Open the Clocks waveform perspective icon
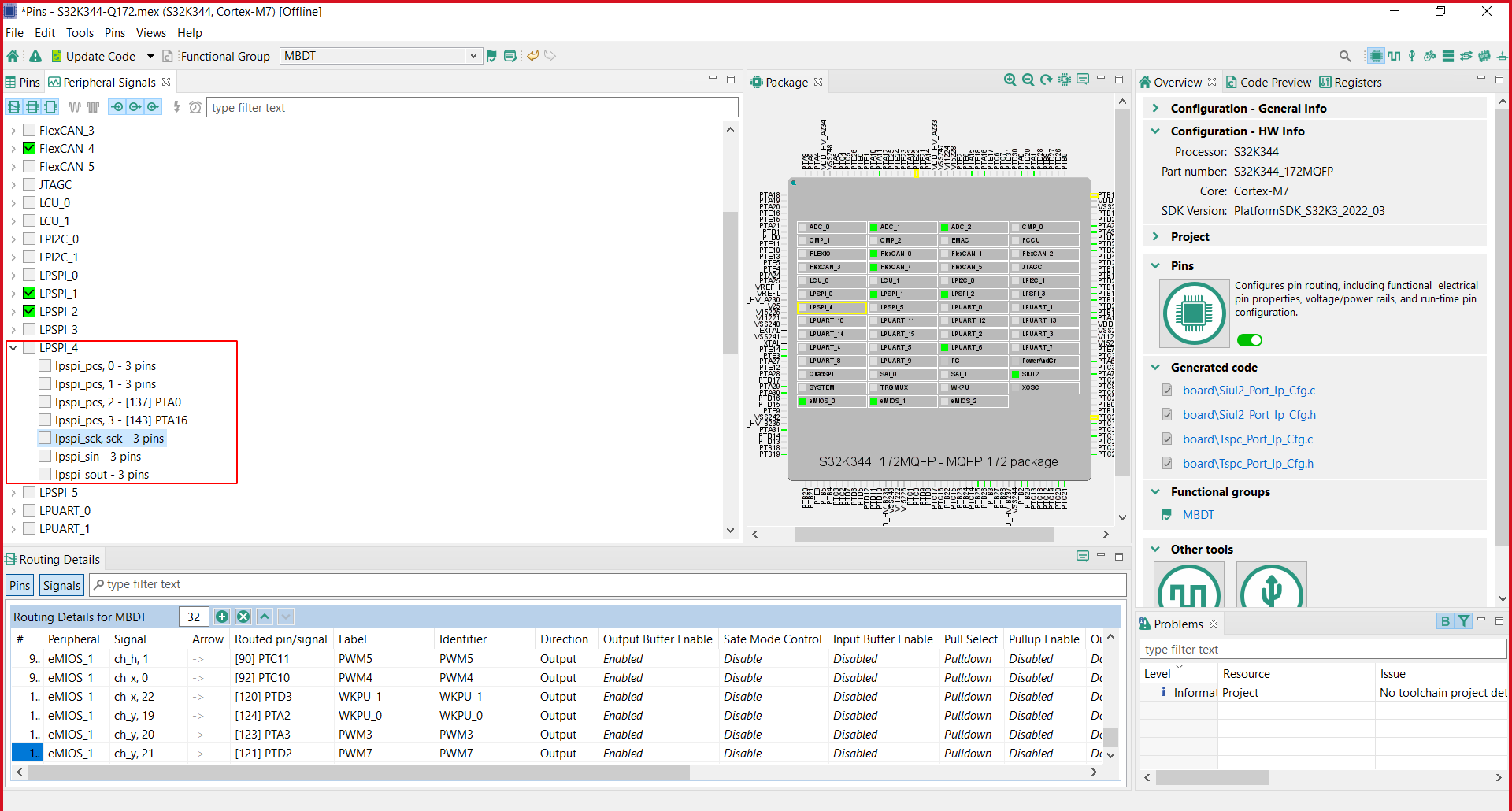 pyautogui.click(x=1395, y=56)
